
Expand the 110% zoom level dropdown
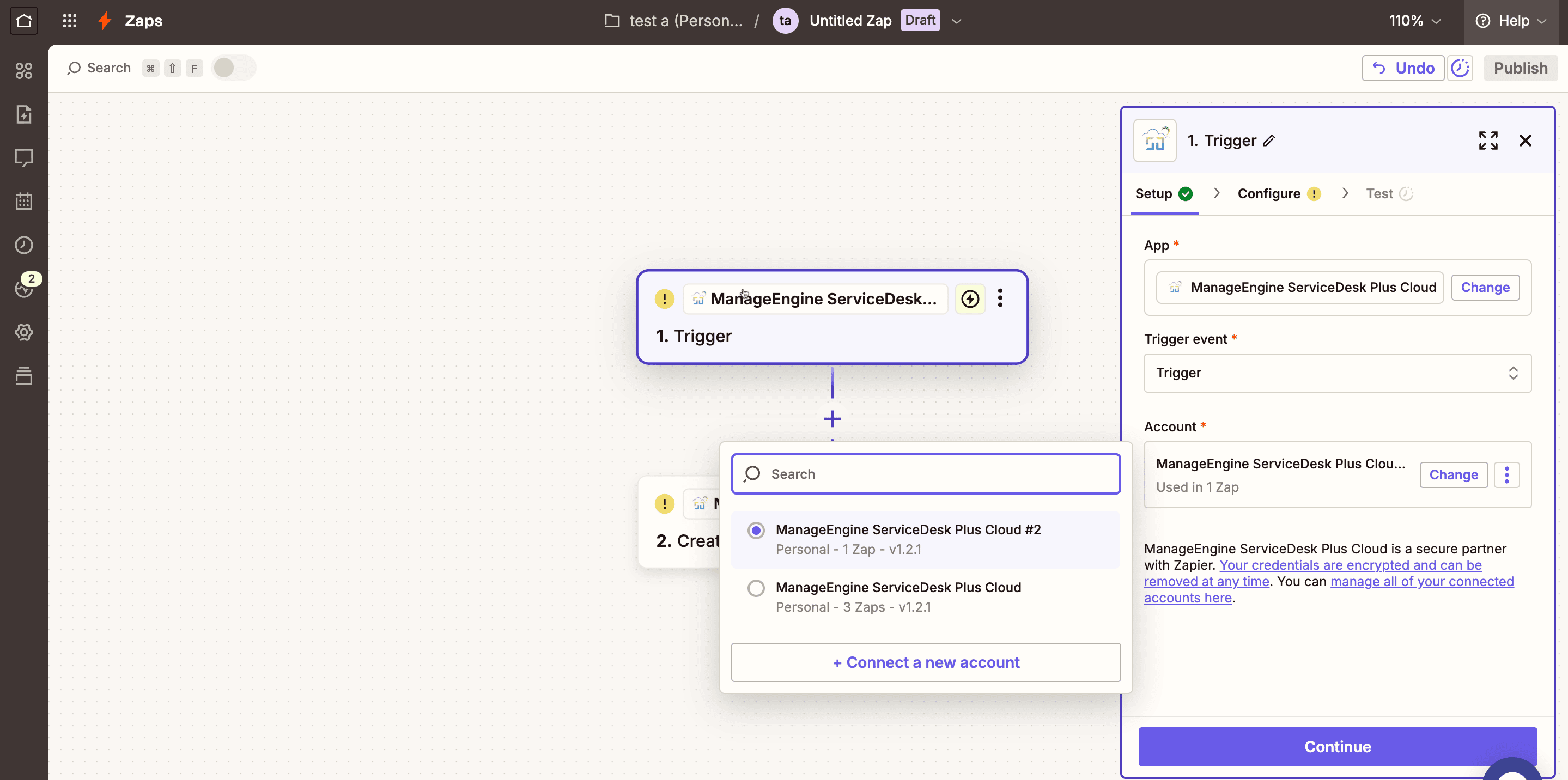[x=1414, y=21]
